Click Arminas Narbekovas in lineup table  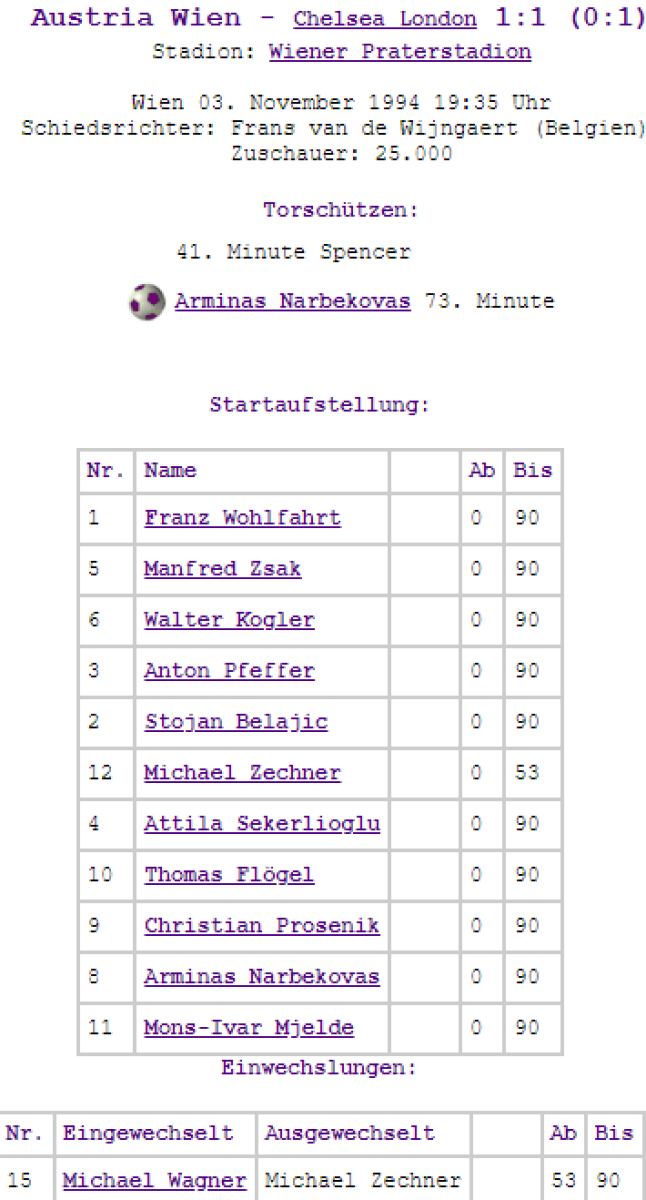(262, 977)
